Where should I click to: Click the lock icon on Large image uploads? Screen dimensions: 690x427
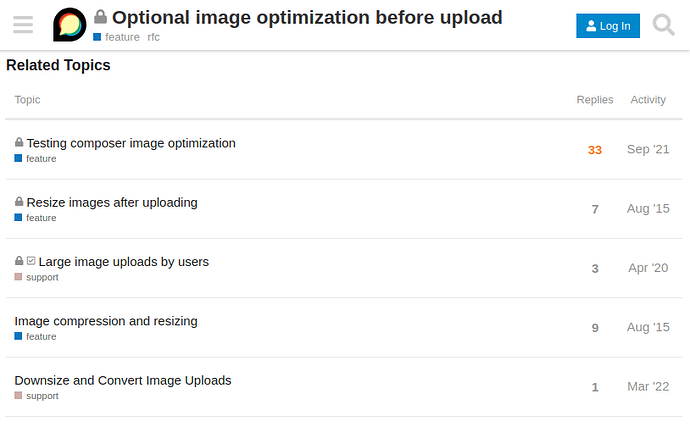tap(19, 262)
